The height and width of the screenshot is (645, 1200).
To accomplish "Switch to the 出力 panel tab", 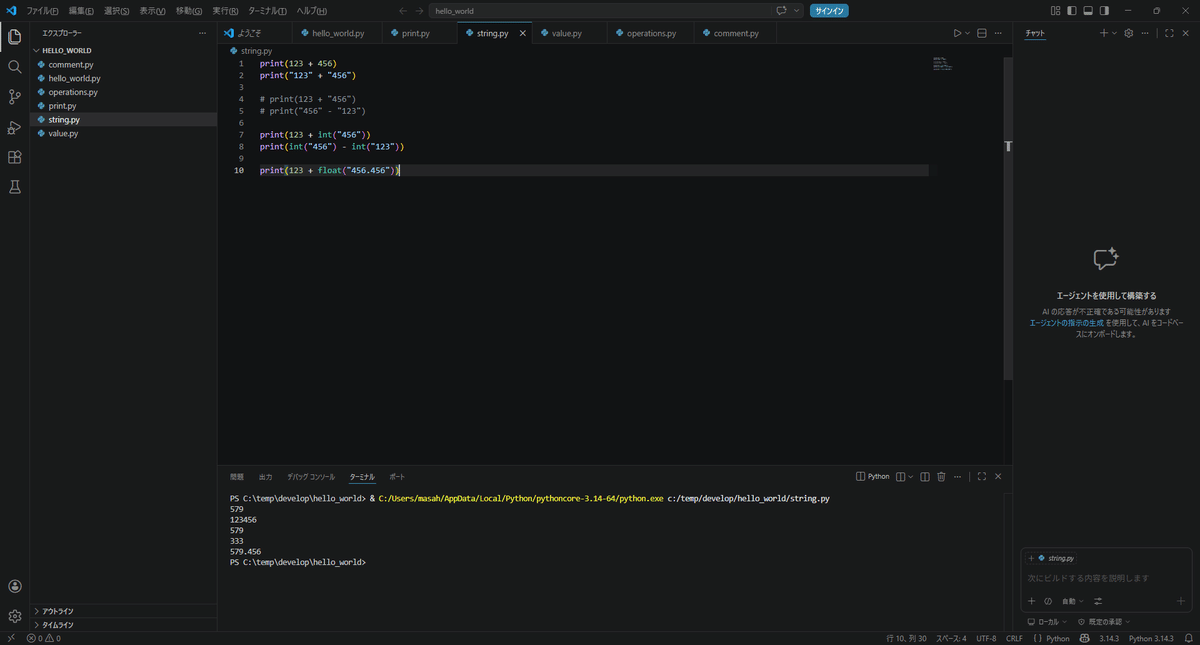I will coord(265,477).
